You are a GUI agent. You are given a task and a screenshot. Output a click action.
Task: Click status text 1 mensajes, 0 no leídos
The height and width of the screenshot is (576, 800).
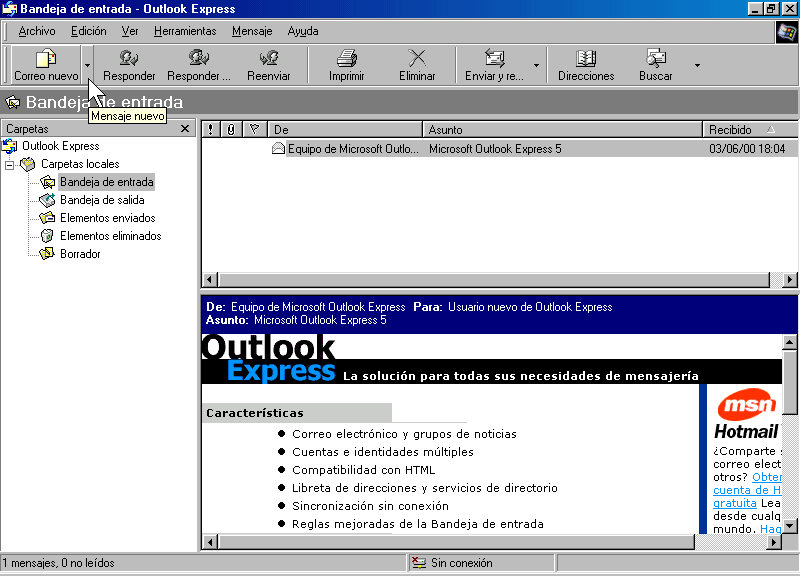pos(58,563)
